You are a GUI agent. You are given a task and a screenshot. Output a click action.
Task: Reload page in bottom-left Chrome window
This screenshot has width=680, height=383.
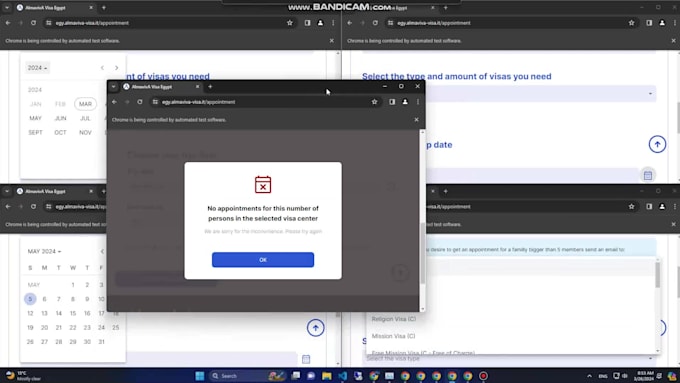[33, 207]
